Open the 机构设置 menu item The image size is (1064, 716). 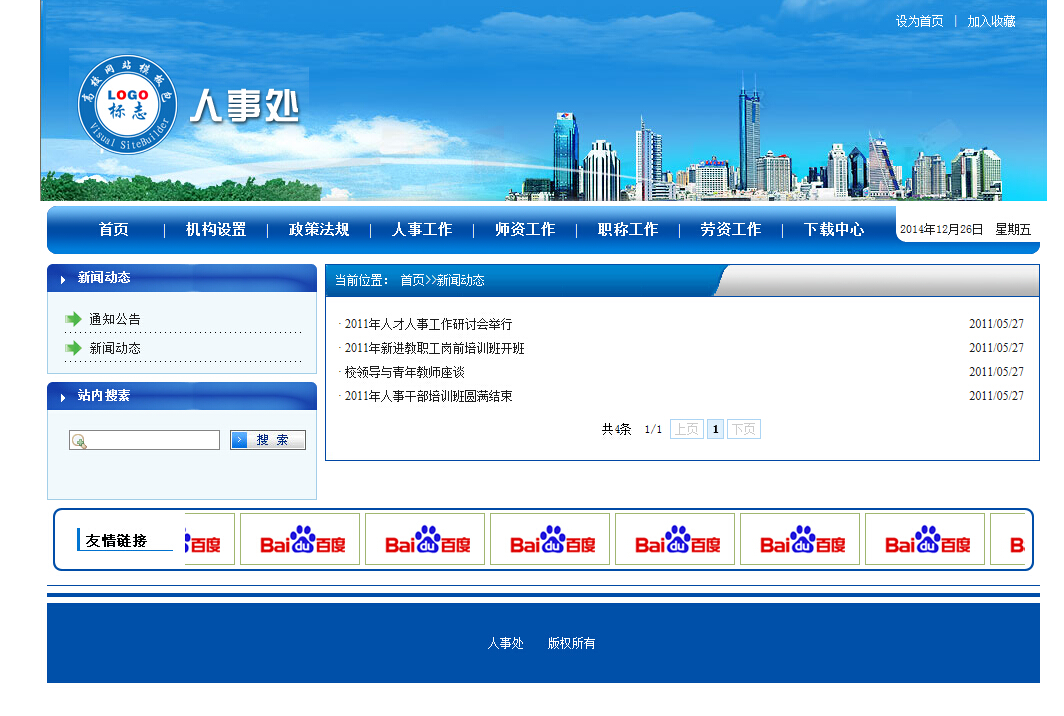point(216,229)
